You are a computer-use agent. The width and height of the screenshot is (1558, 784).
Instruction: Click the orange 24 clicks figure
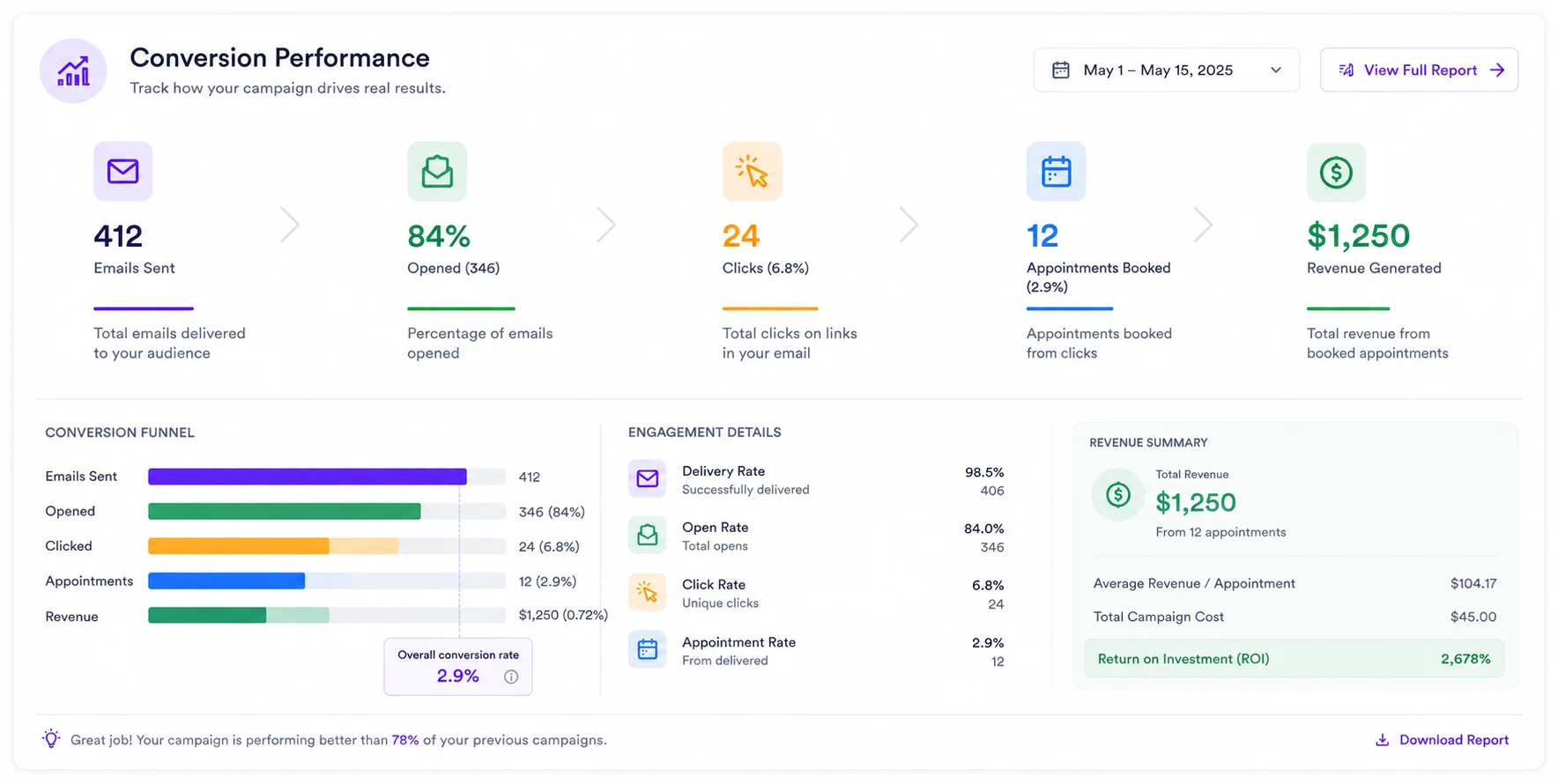point(741,236)
